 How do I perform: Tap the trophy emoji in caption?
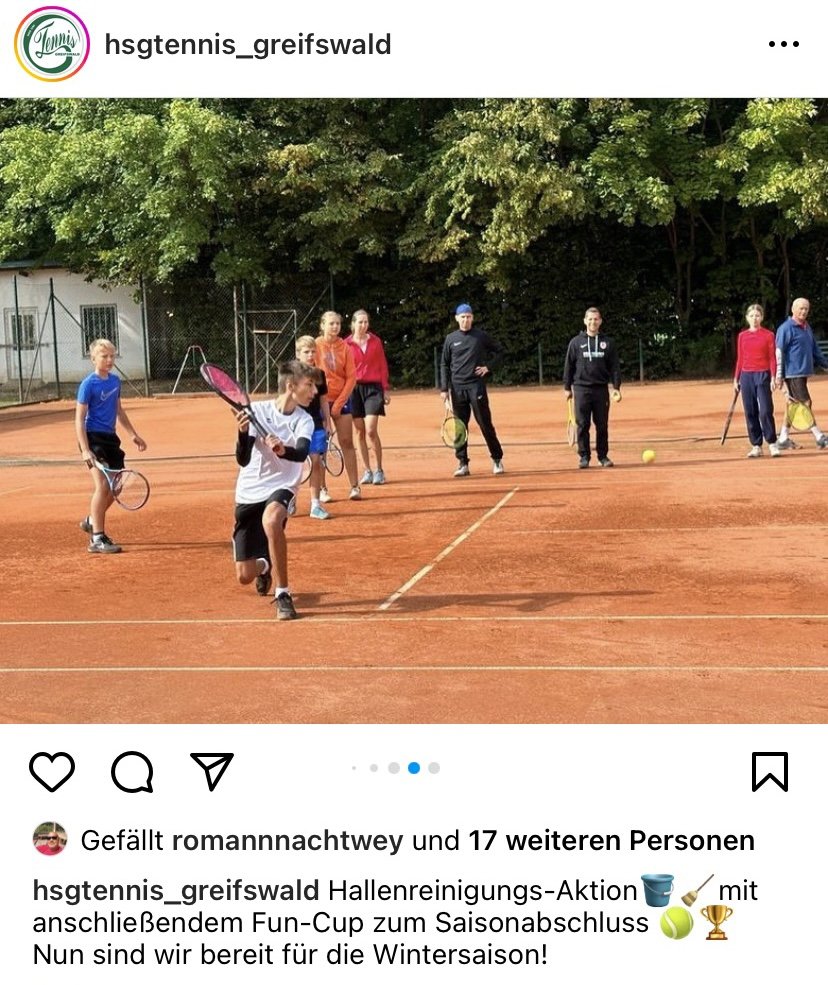[716, 922]
